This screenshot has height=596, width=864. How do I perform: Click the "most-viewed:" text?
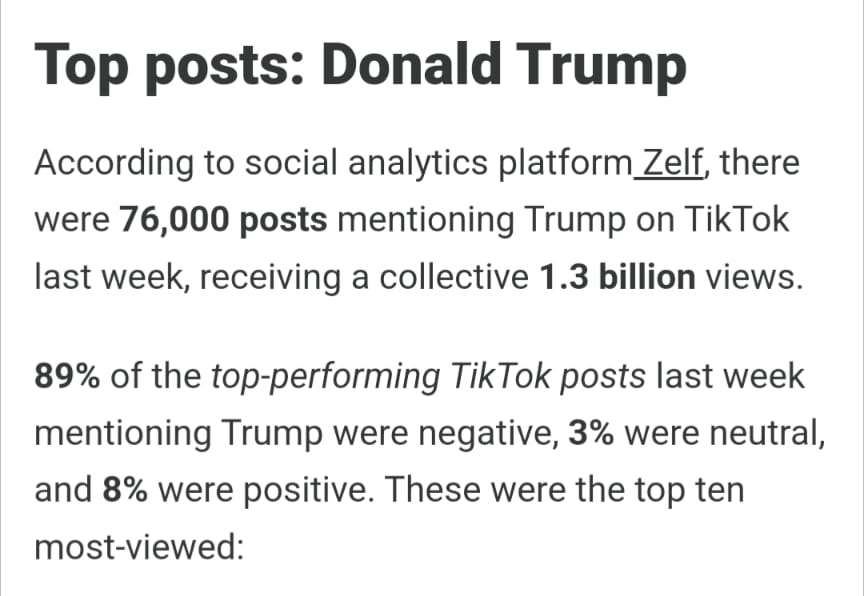[x=139, y=548]
